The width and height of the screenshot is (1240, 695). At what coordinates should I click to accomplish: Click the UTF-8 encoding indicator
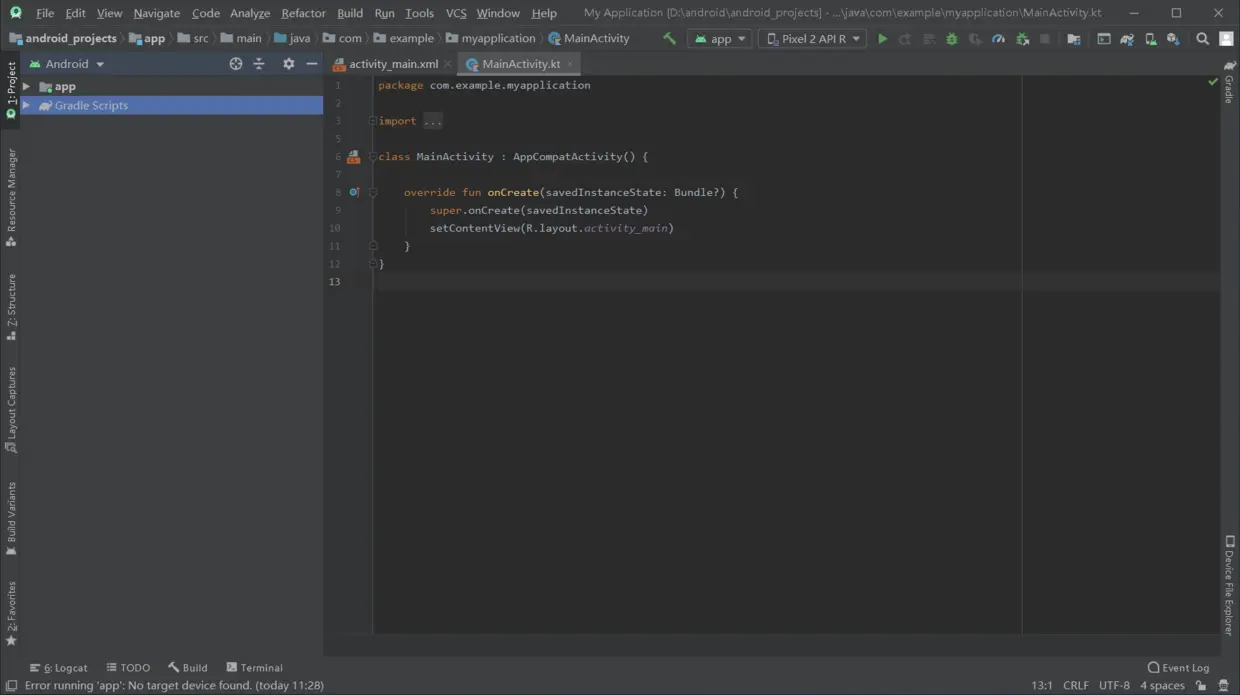(x=1114, y=685)
